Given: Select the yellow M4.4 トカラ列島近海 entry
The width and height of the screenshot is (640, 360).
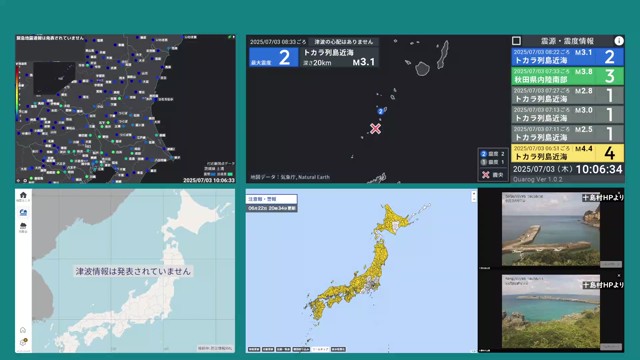Looking at the screenshot, I should [x=567, y=153].
